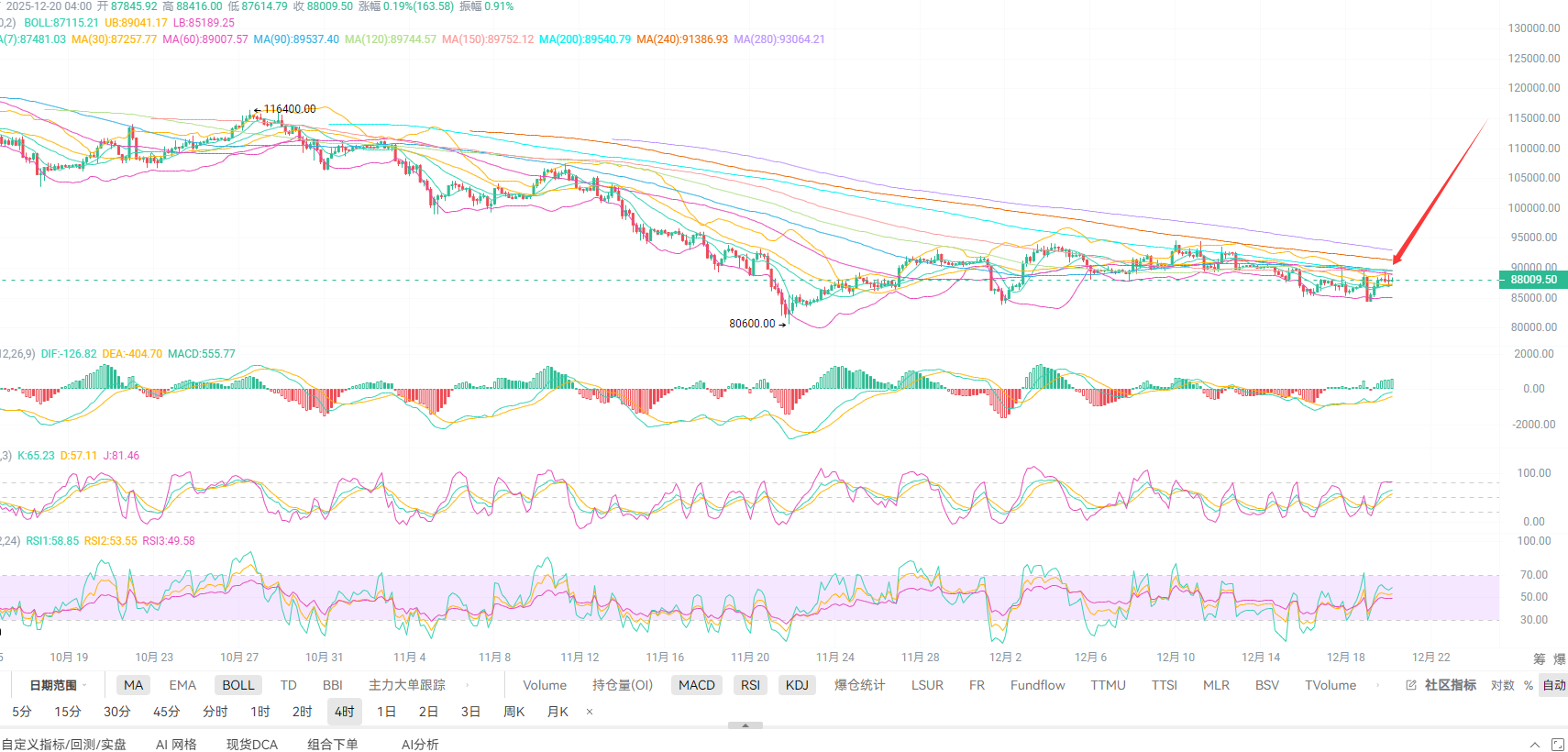Open 自定义指标/回测/实盘 panel
Image resolution: width=1568 pixels, height=752 pixels.
click(64, 745)
